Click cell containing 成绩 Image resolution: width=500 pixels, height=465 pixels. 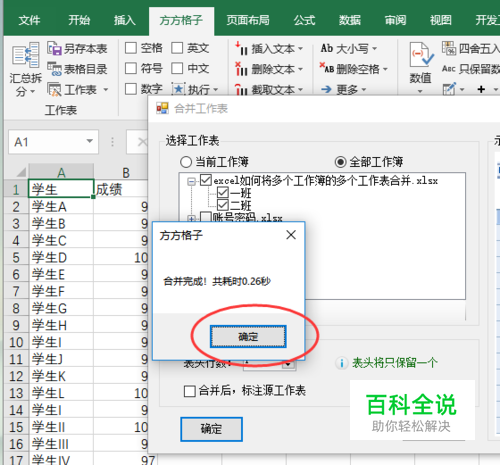(121, 189)
